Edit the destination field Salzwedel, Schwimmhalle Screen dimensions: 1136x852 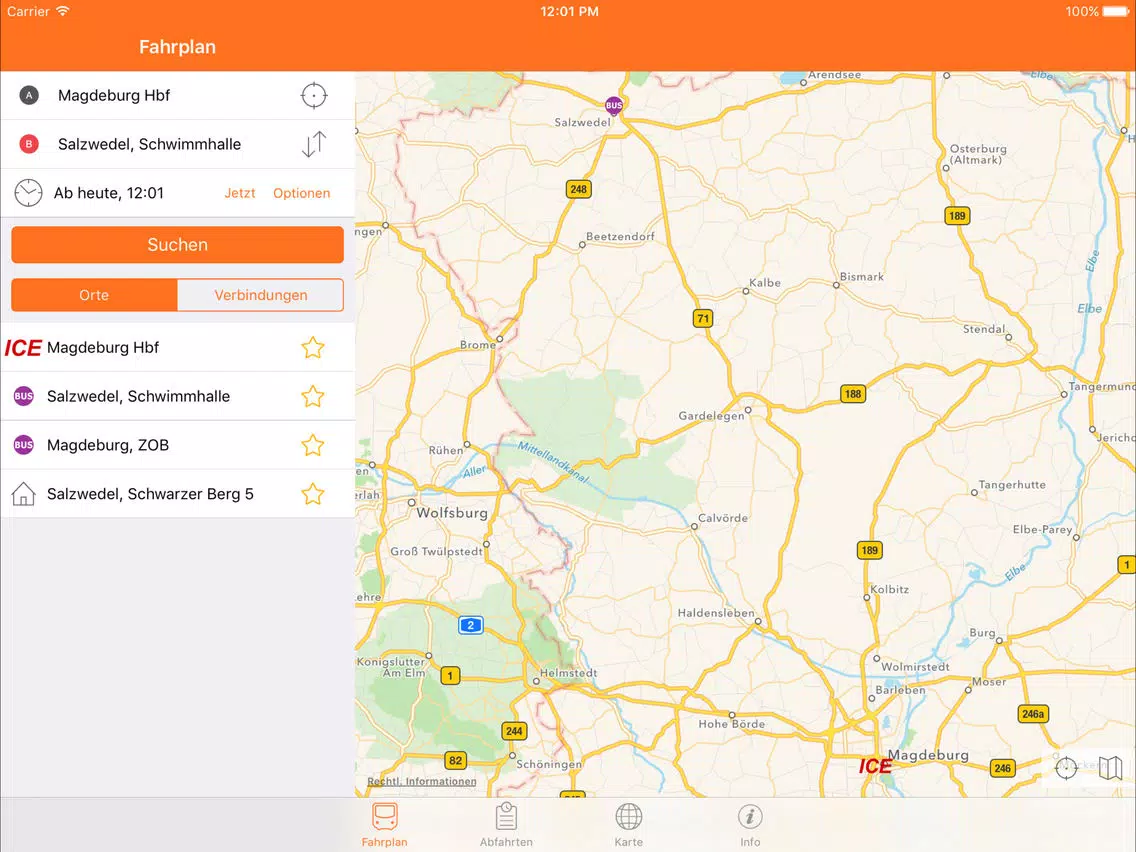click(178, 144)
